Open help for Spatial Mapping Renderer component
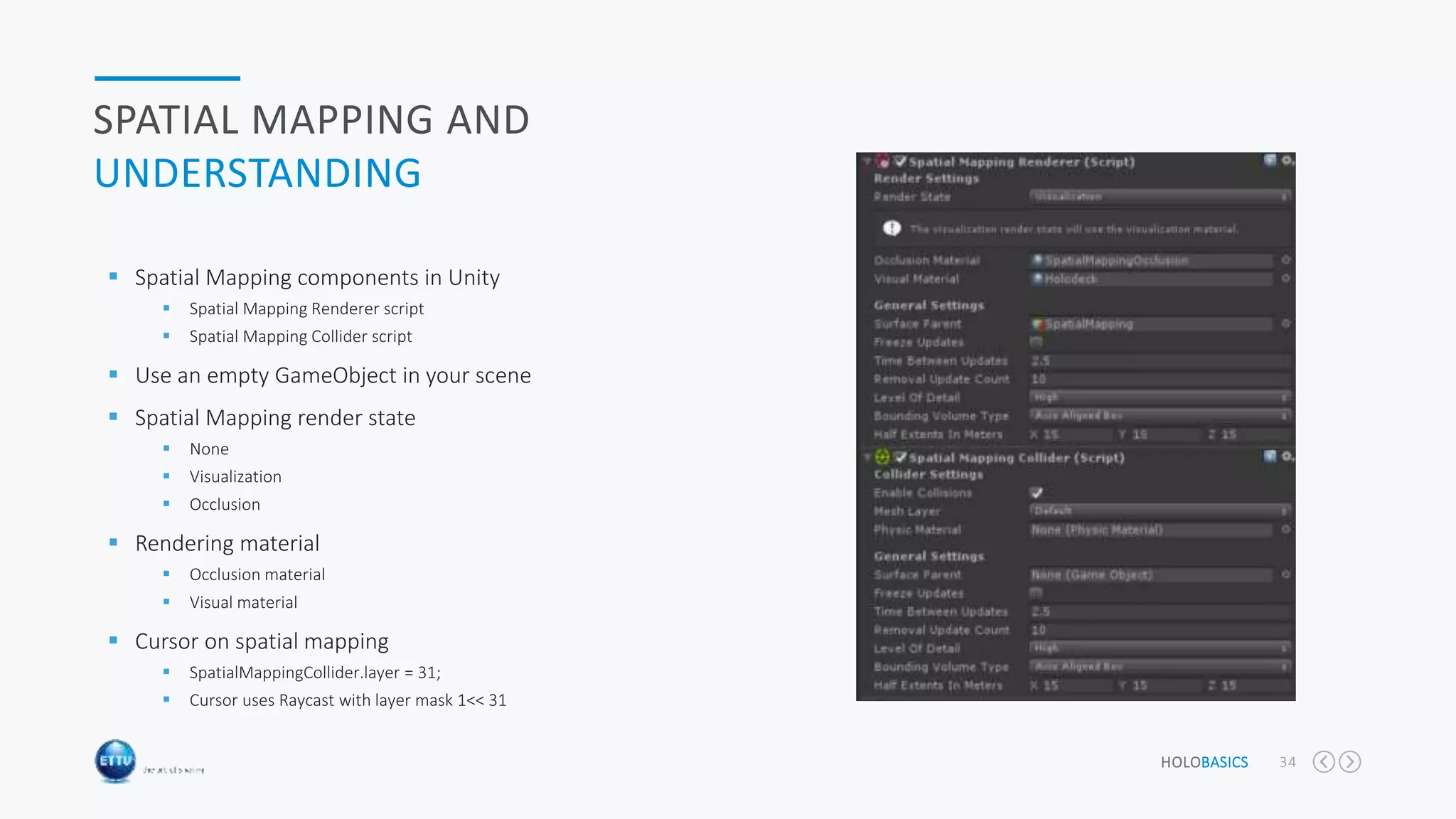The width and height of the screenshot is (1456, 819). point(1270,160)
